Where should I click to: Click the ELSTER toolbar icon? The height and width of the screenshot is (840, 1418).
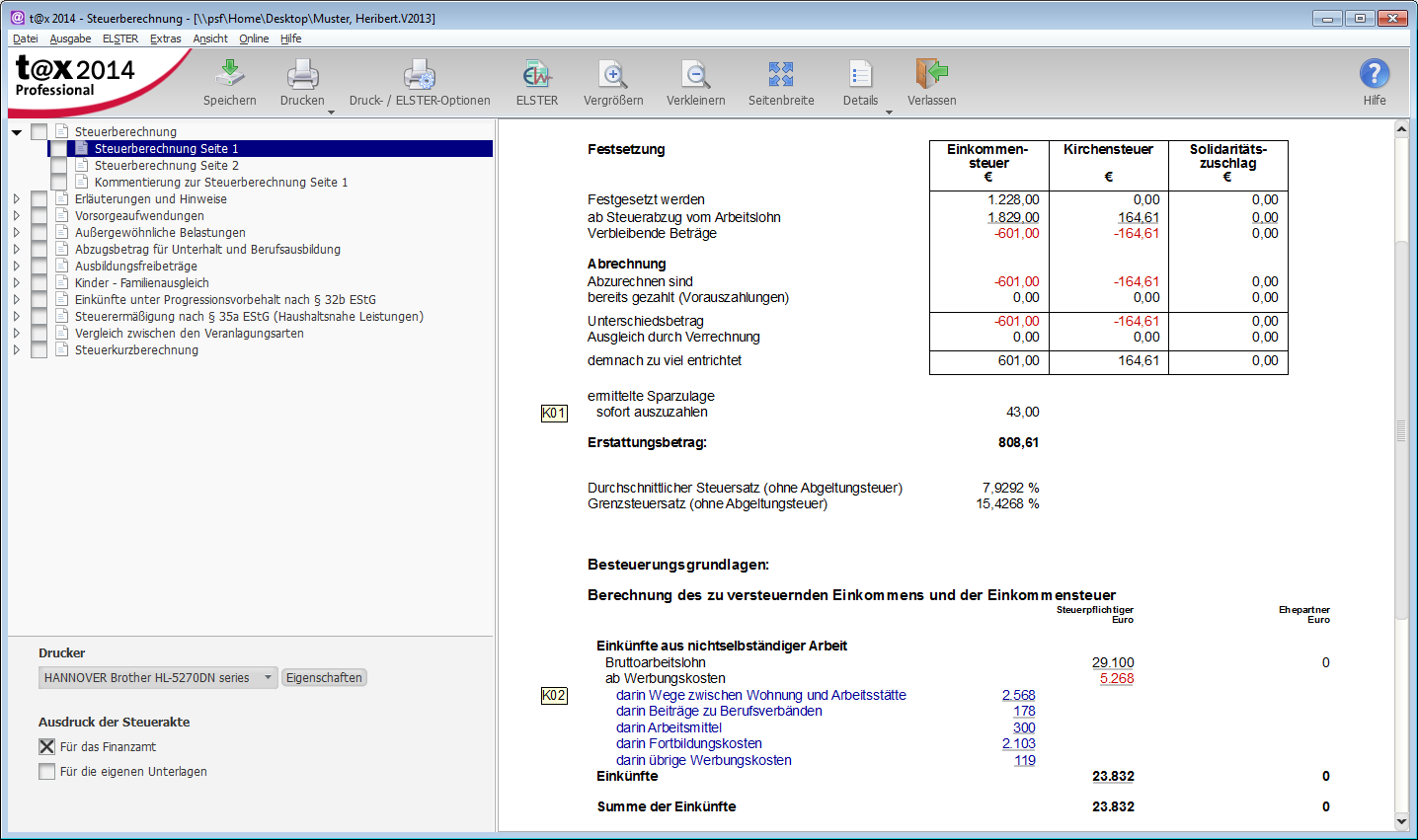coord(537,74)
